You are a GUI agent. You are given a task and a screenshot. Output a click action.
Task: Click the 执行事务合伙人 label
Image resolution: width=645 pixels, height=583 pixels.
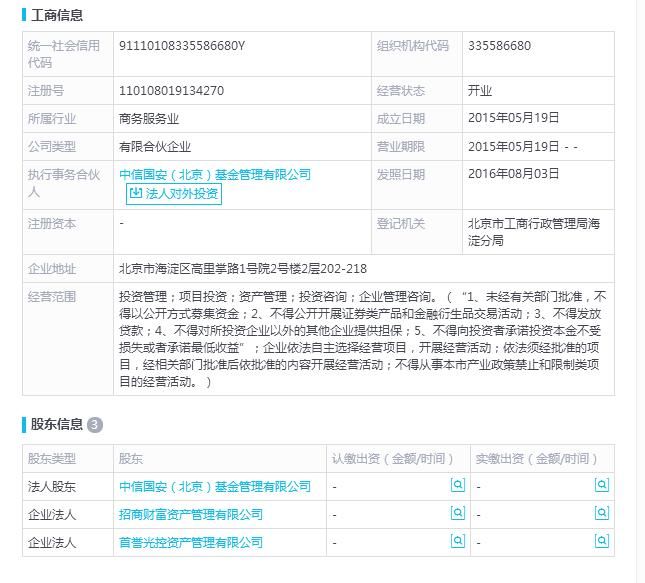pyautogui.click(x=64, y=183)
